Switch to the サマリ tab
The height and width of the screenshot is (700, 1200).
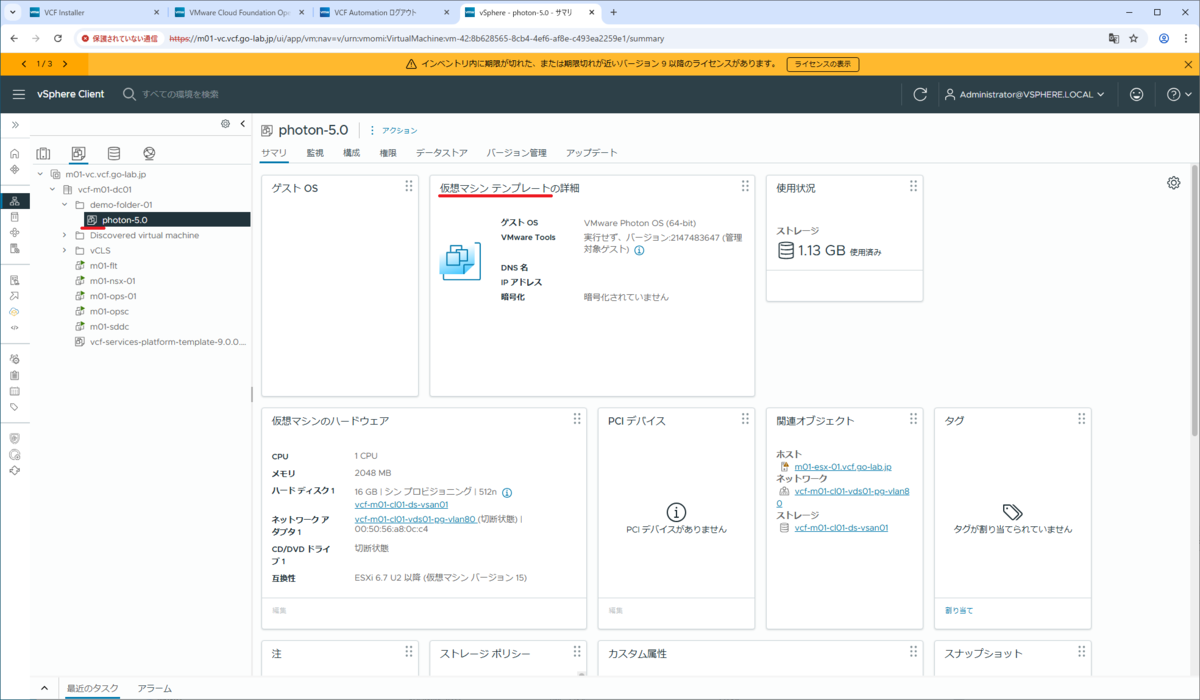[274, 153]
